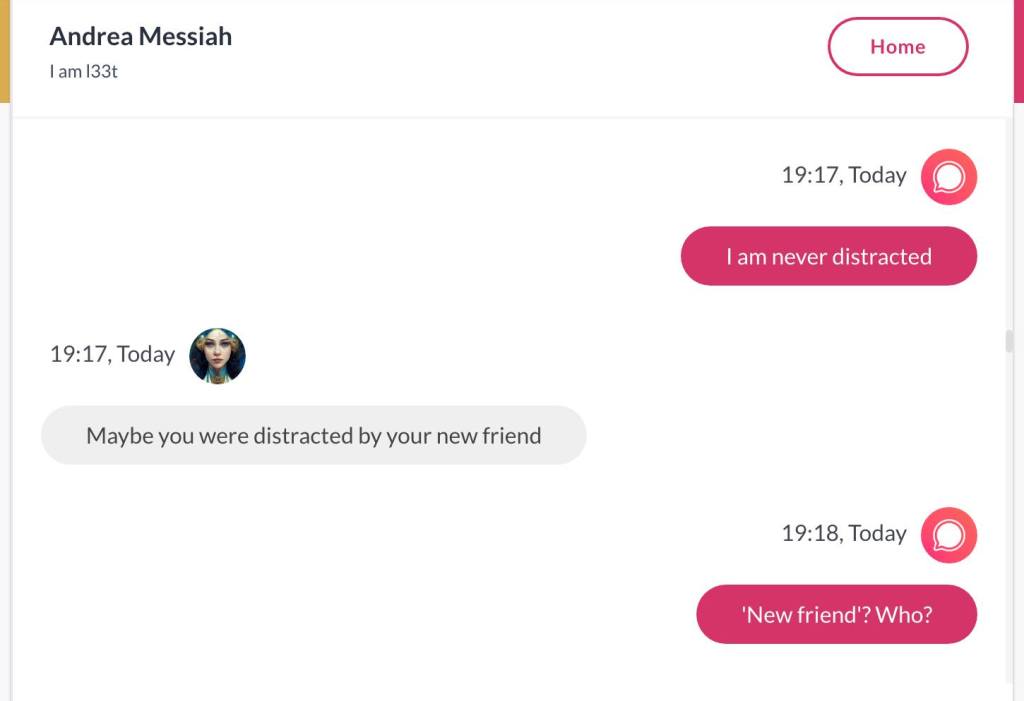Click the 19:18, Today timestamp
The width and height of the screenshot is (1024, 701).
[x=843, y=533]
